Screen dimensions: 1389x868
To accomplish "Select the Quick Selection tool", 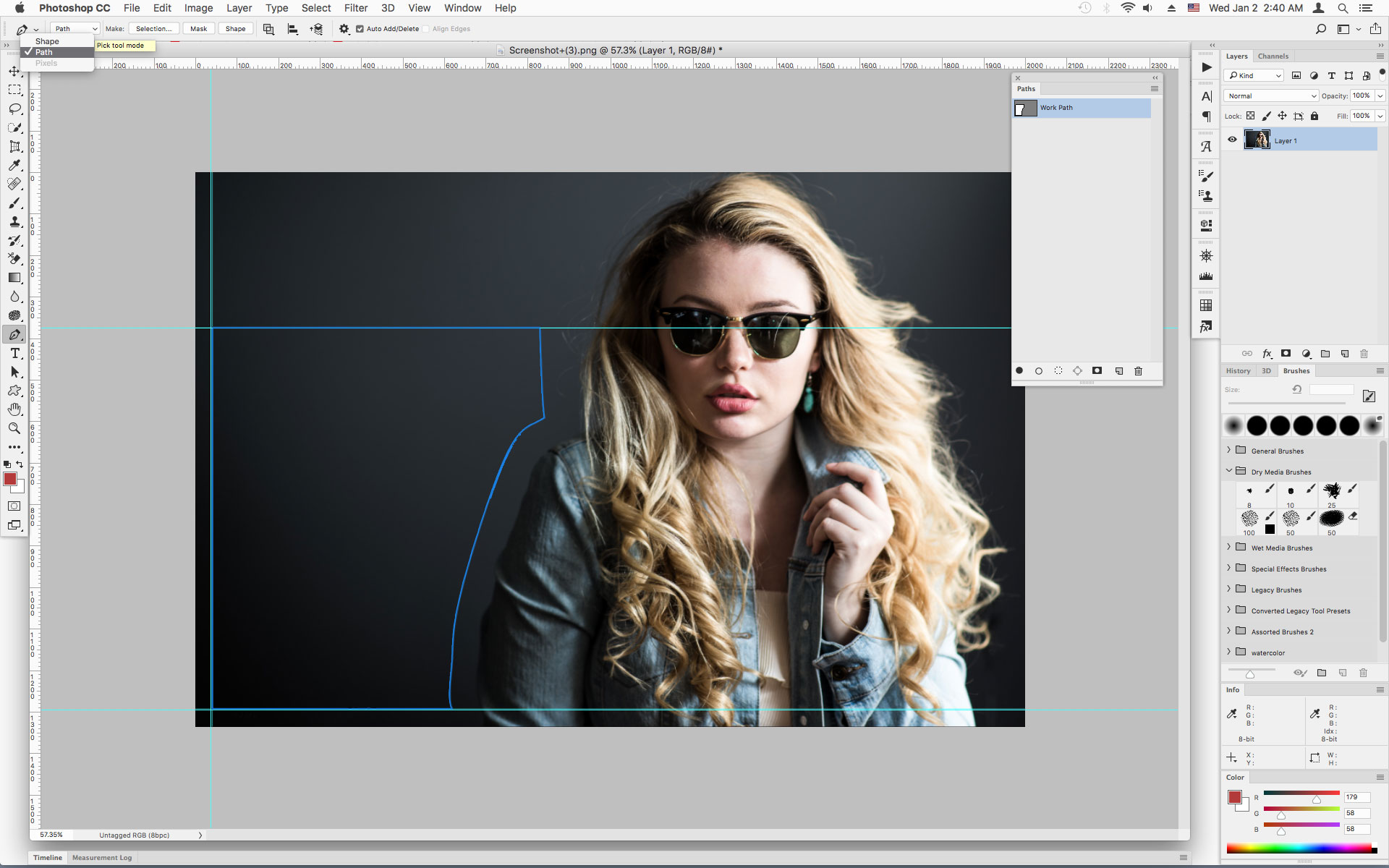I will tap(14, 127).
